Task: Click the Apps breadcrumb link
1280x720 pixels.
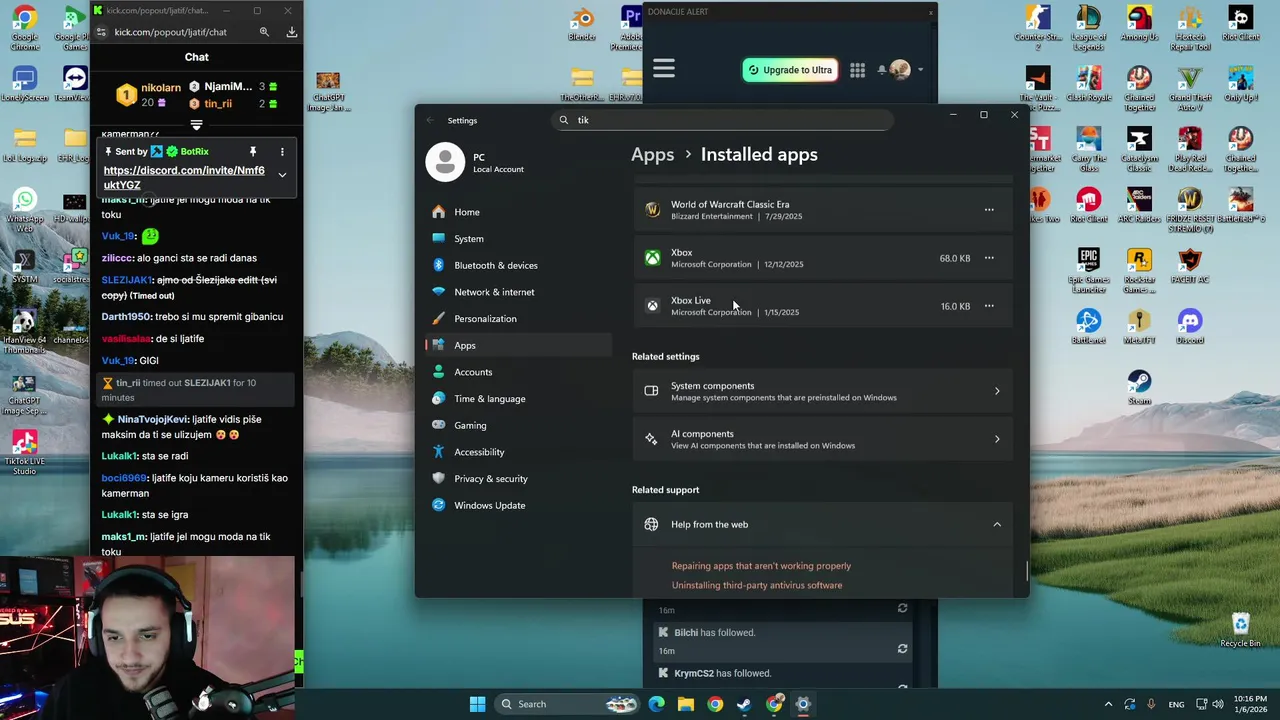Action: 652,154
